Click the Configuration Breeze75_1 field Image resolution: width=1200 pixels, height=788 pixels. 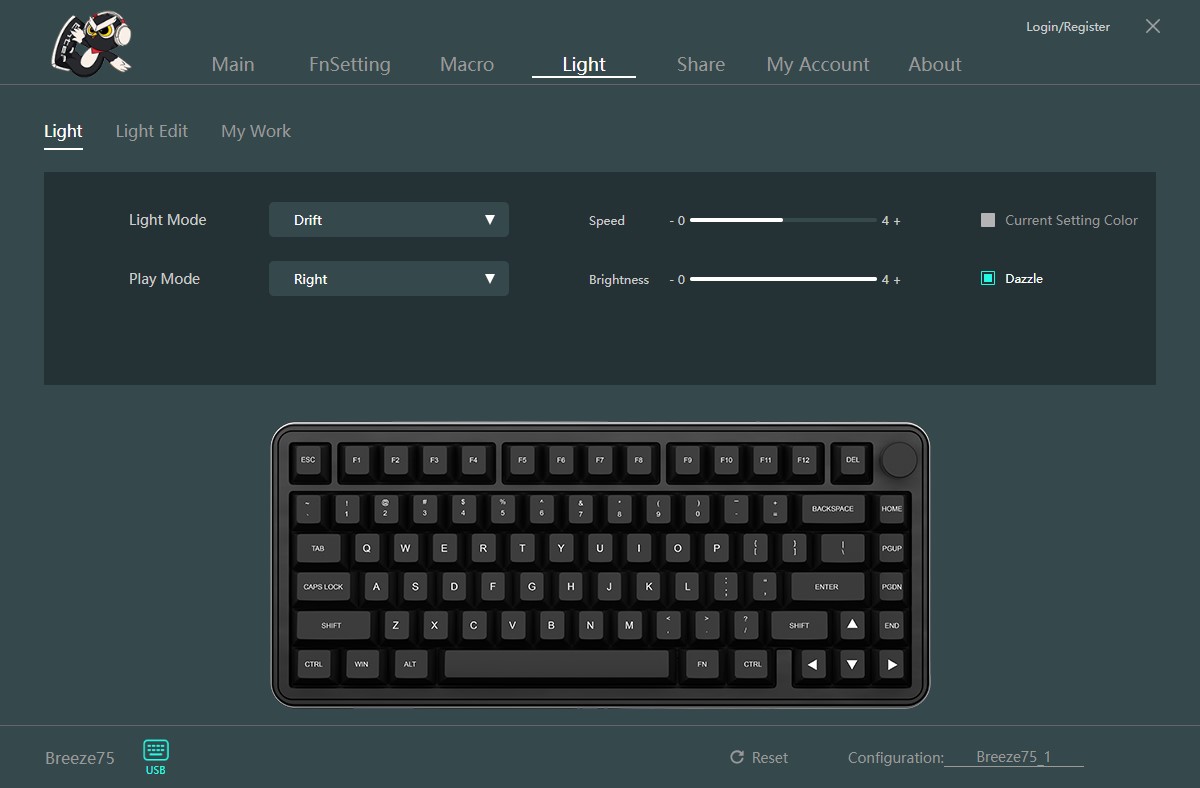click(x=1014, y=757)
